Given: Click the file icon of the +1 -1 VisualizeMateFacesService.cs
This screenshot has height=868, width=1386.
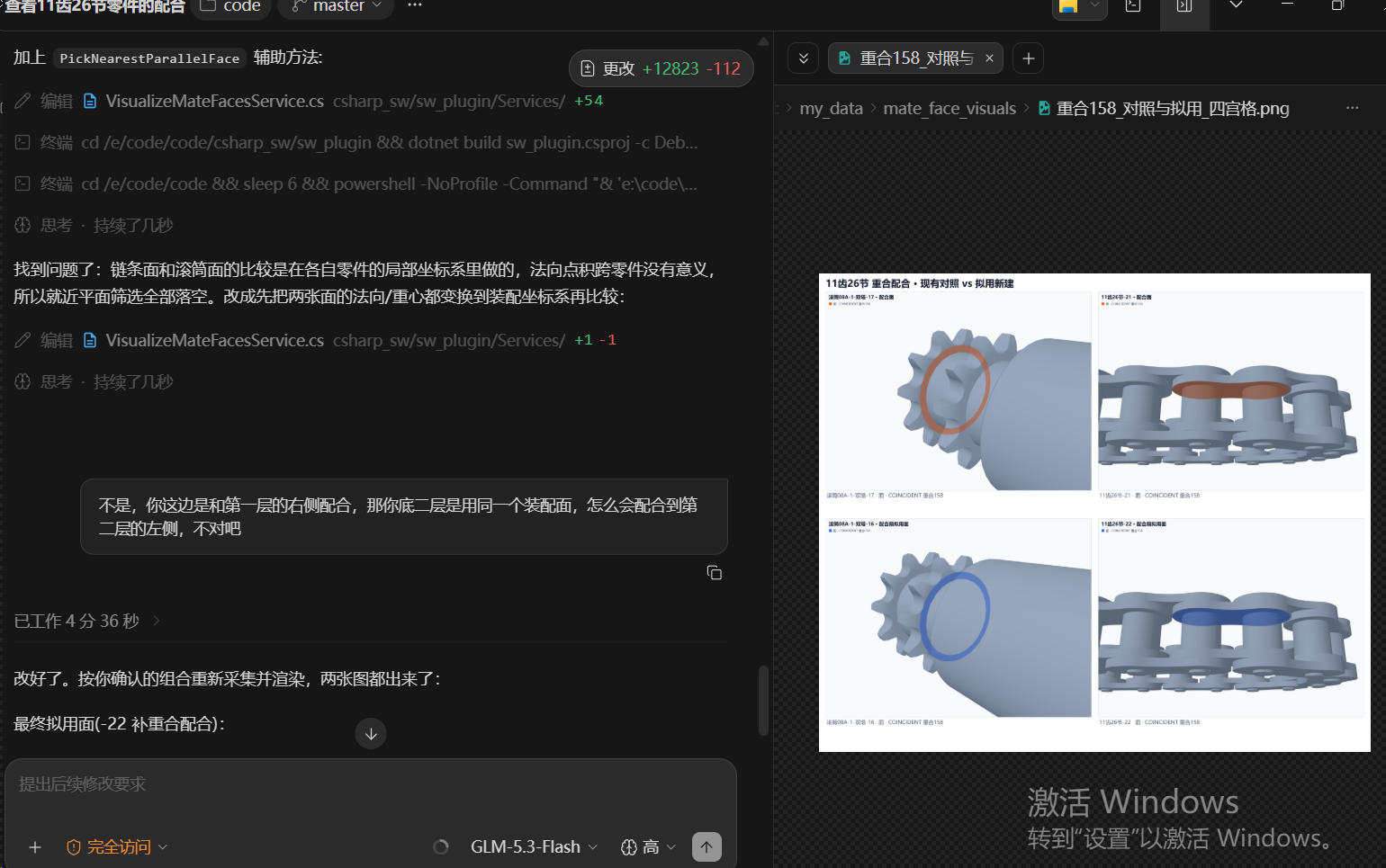Looking at the screenshot, I should 90,340.
